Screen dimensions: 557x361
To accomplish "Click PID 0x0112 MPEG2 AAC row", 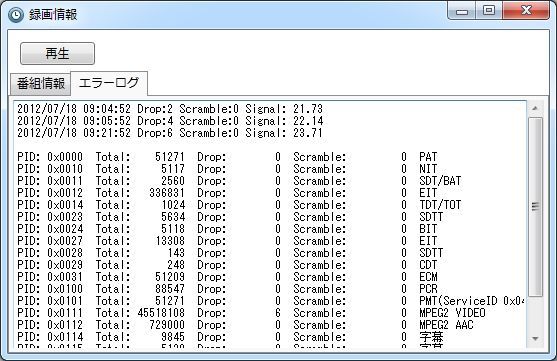I will click(x=245, y=325).
